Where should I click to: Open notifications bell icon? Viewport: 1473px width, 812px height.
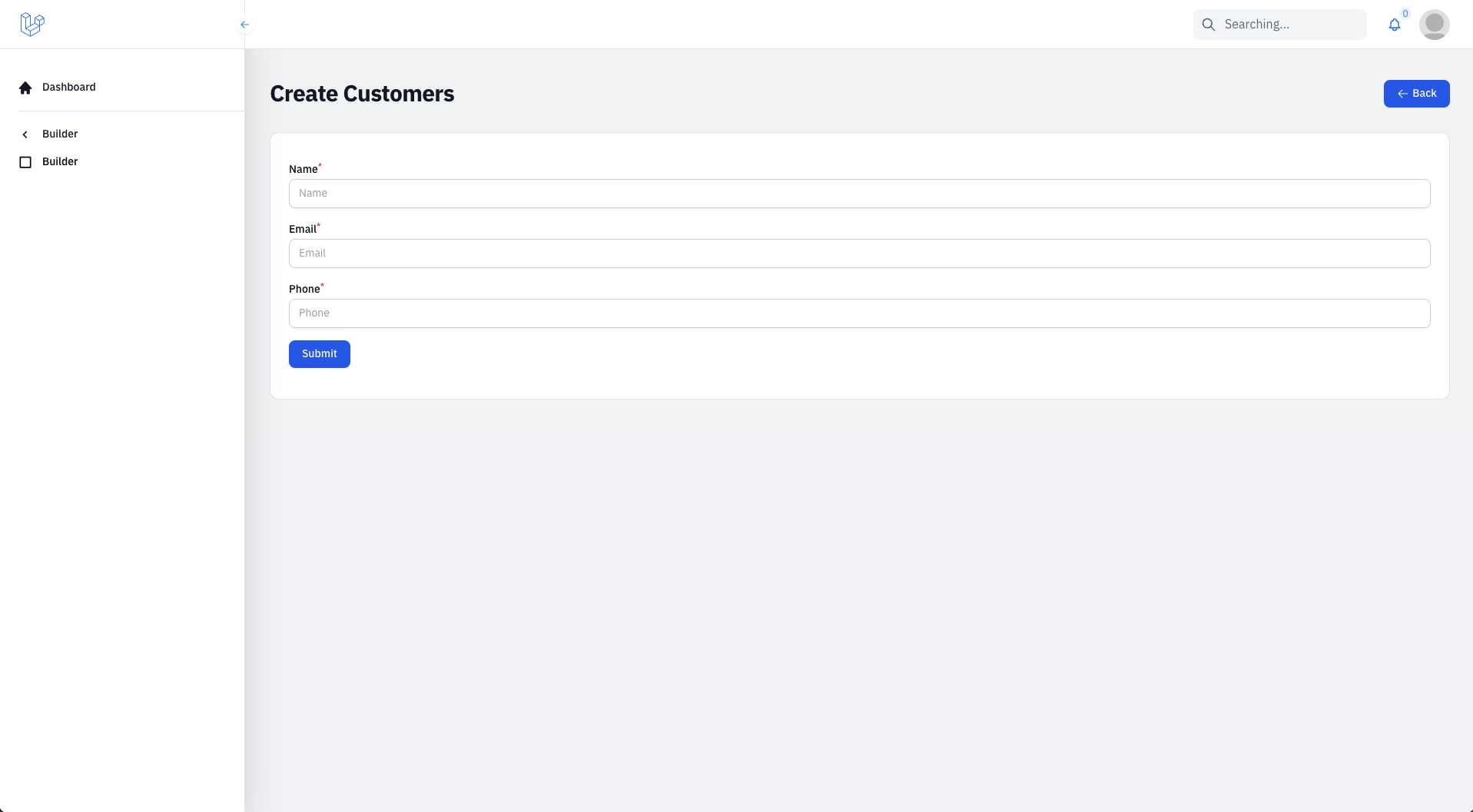tap(1395, 25)
